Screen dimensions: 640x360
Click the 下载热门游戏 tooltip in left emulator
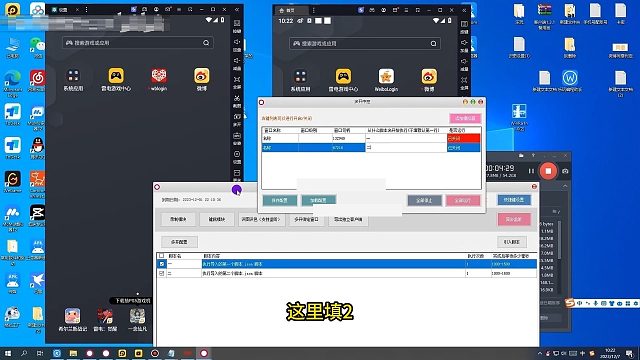(132, 300)
